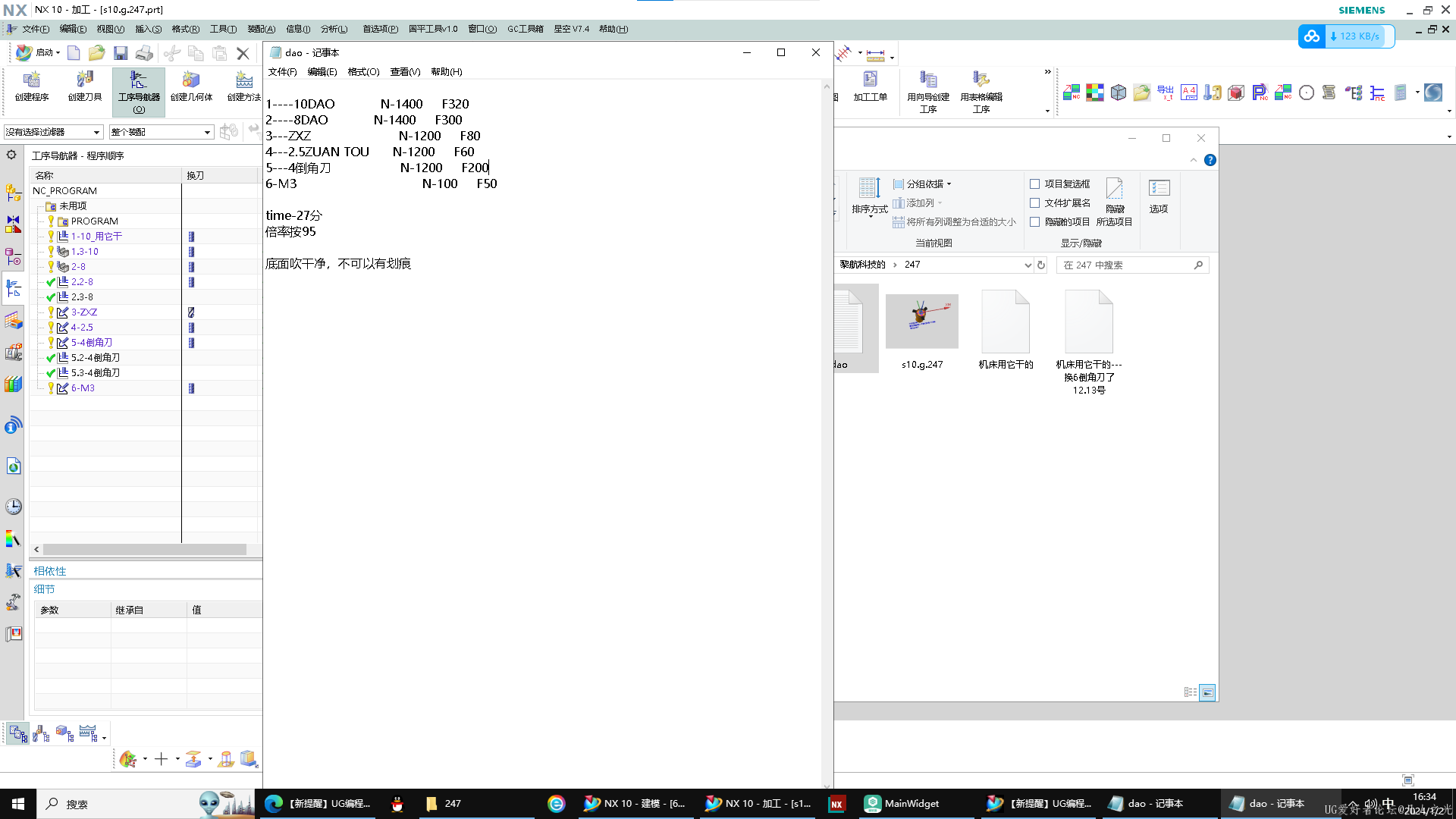This screenshot has height=819, width=1456.
Task: Open Constraint Navigator sidebar icon
Action: tap(14, 224)
